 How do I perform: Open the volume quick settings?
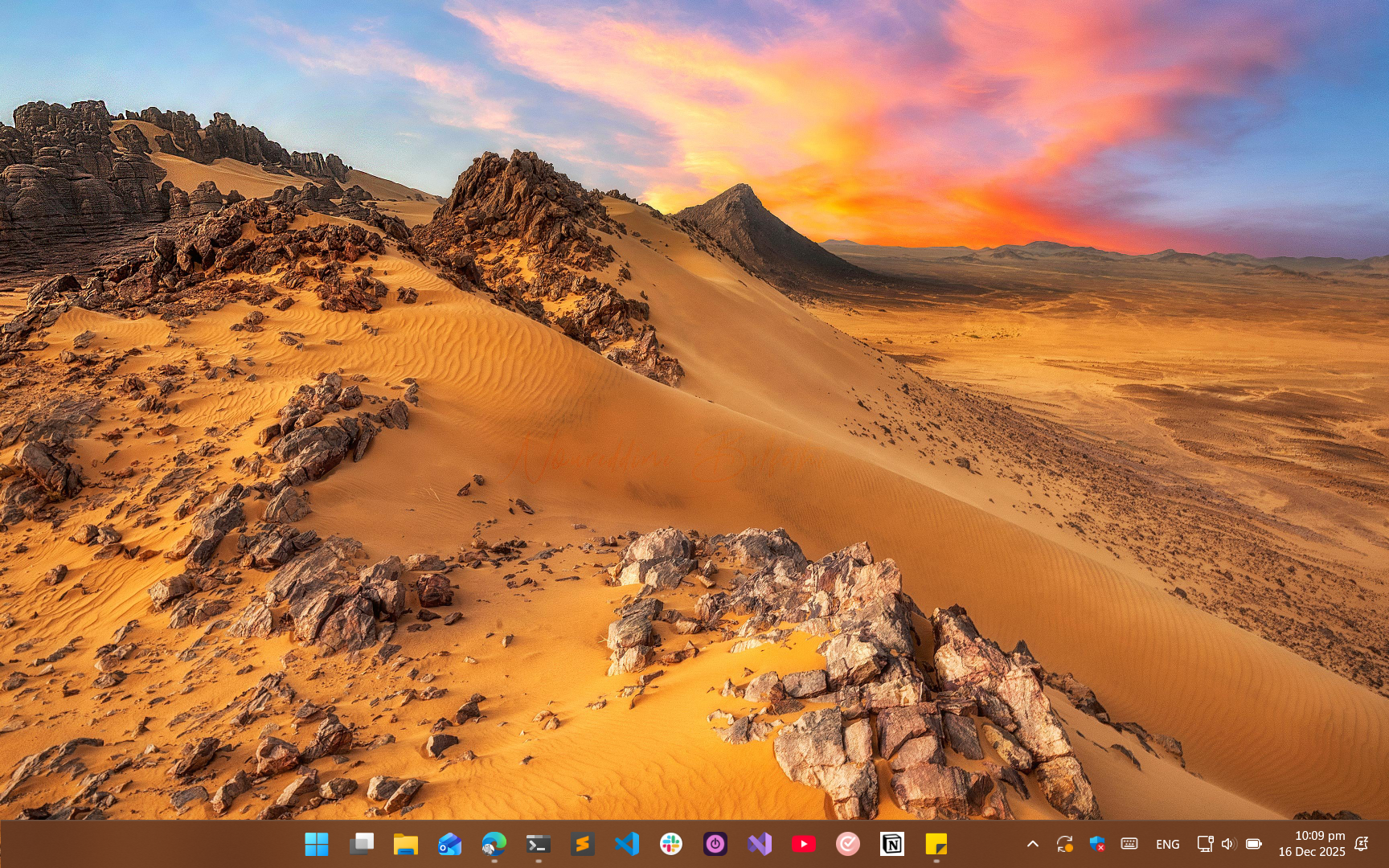[x=1227, y=844]
